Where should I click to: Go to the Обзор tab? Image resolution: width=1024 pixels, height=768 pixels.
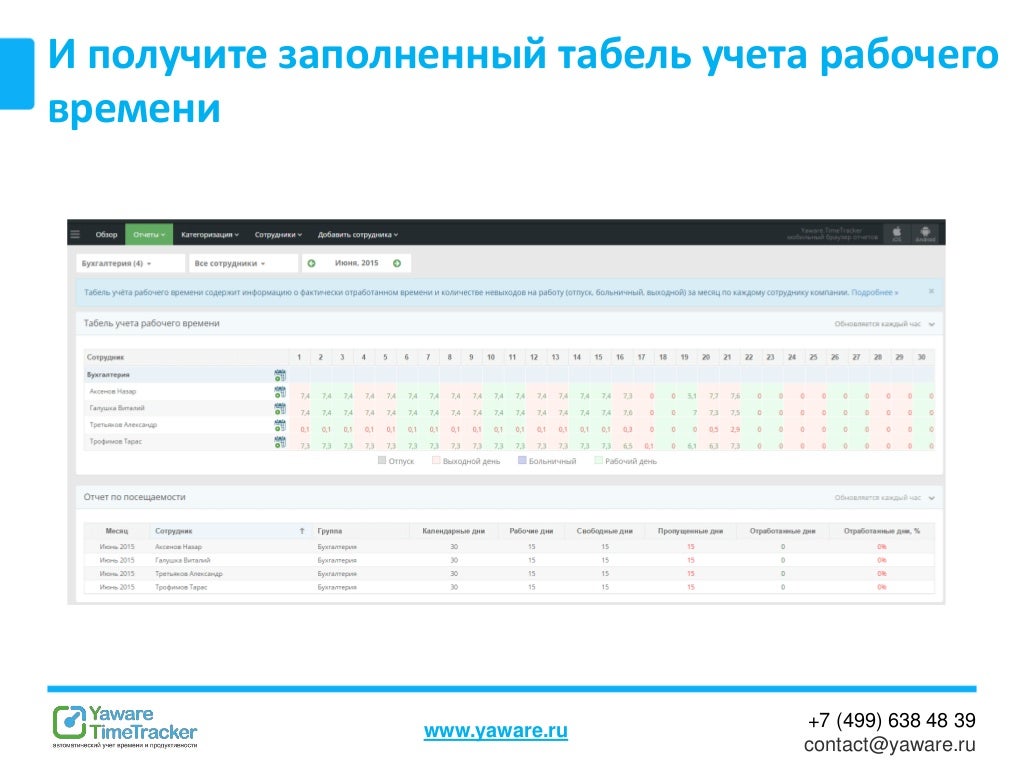[106, 234]
